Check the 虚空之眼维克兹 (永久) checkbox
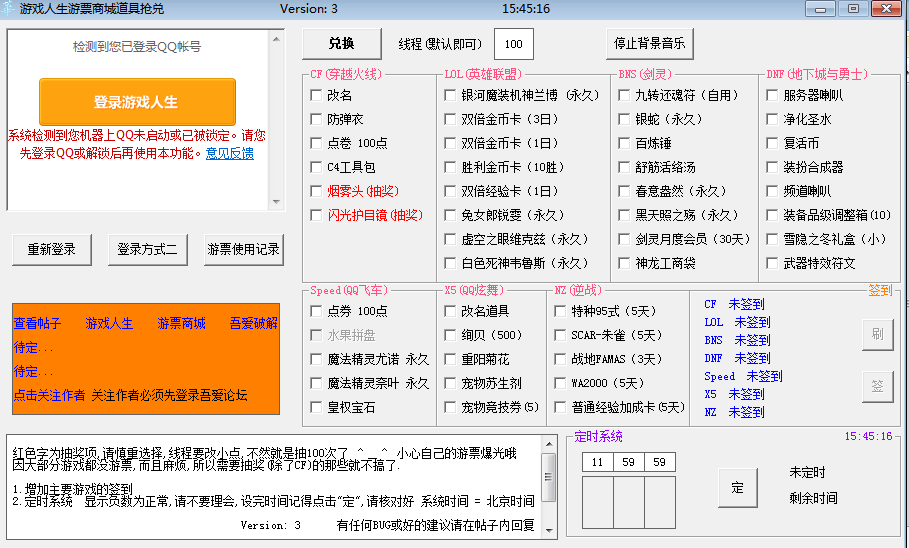Viewport: 909px width, 548px height. 450,239
